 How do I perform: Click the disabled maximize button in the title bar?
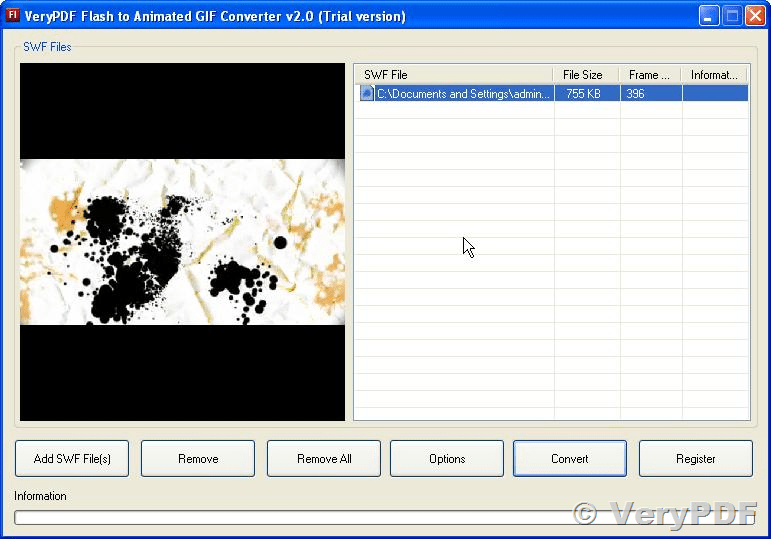tap(732, 16)
